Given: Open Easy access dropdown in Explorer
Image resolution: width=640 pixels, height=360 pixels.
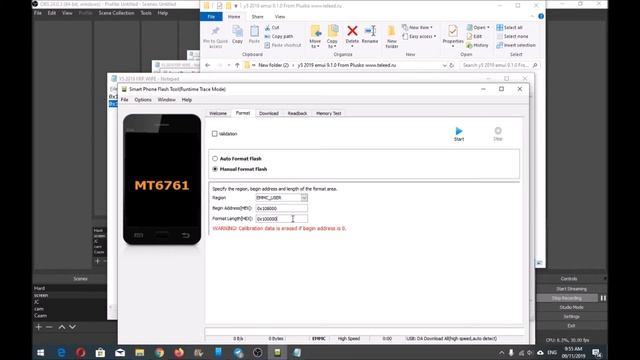Looking at the screenshot, I should pyautogui.click(x=419, y=36).
